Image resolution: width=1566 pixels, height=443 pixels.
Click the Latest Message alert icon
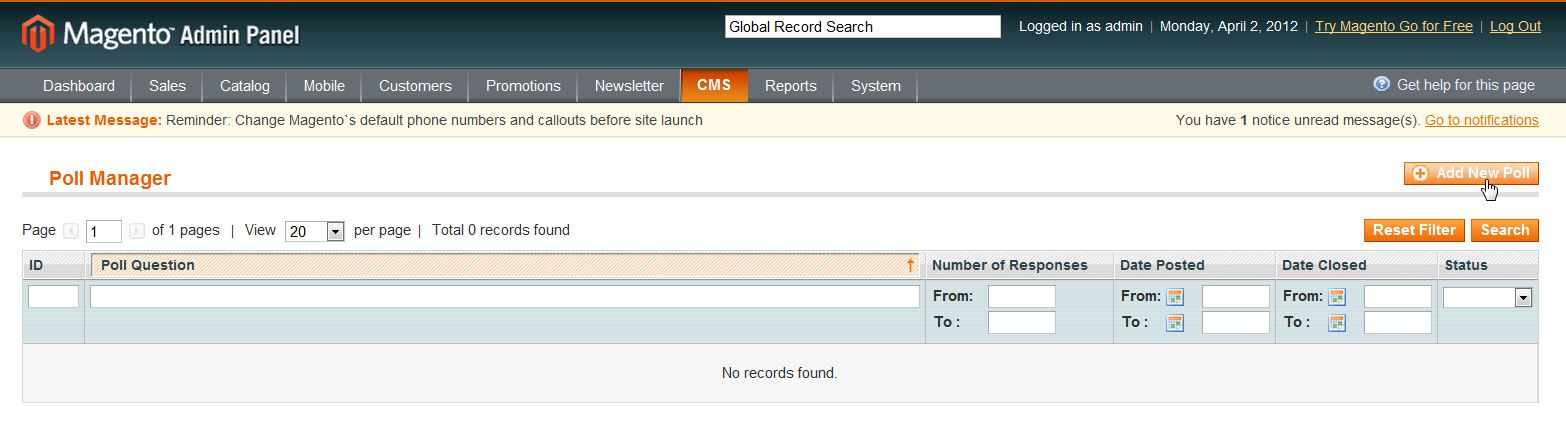pos(32,120)
